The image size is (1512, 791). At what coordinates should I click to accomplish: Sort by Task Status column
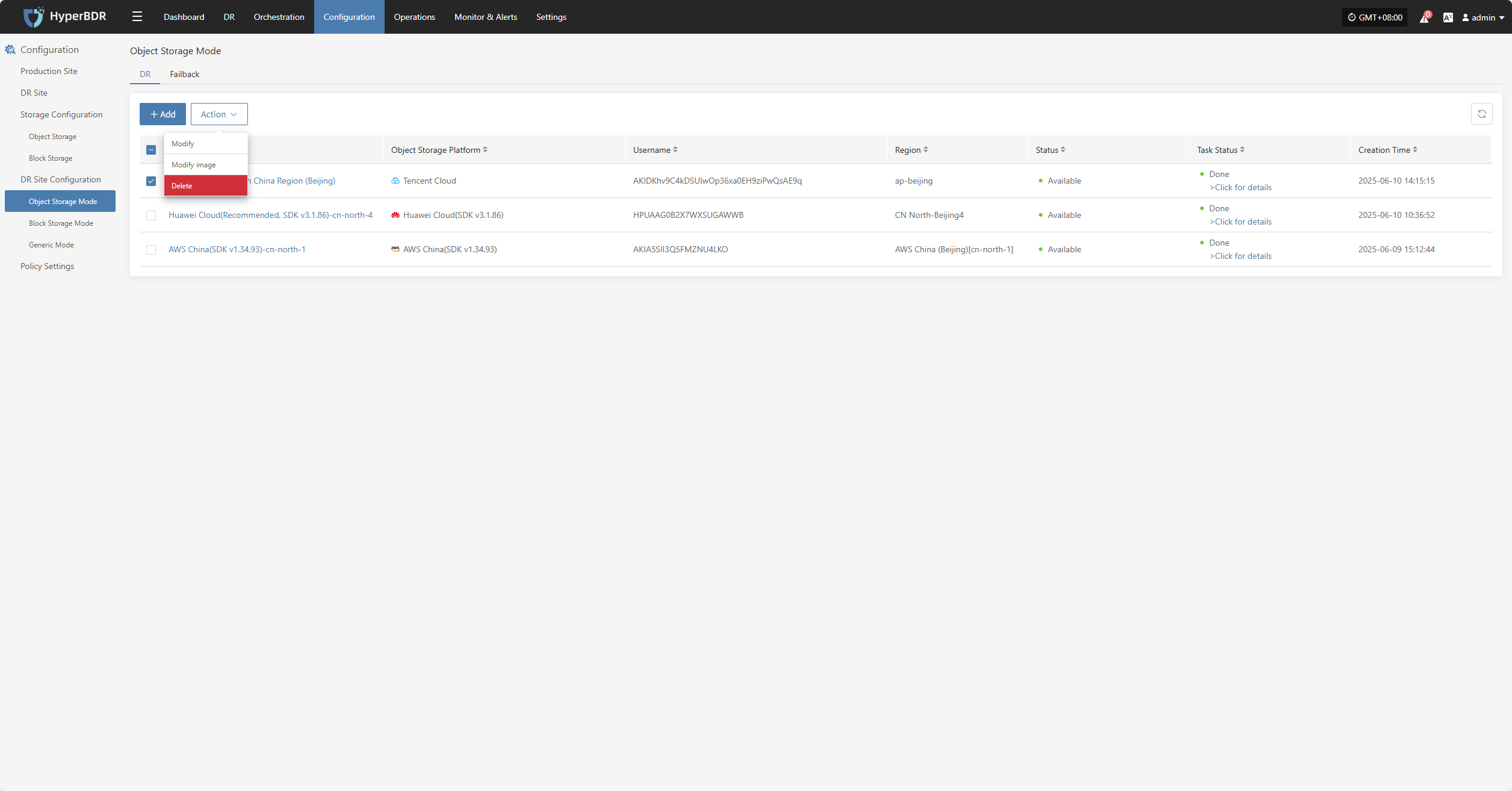(x=1242, y=150)
